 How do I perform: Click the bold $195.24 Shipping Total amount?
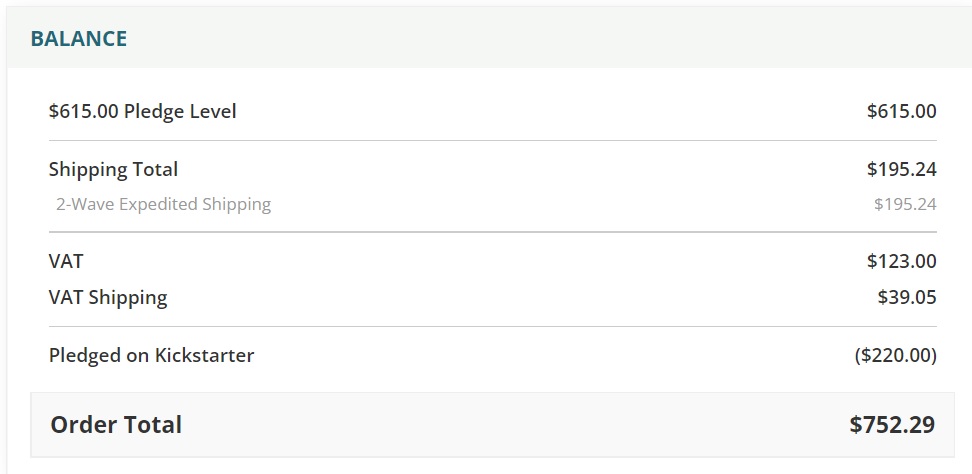901,169
